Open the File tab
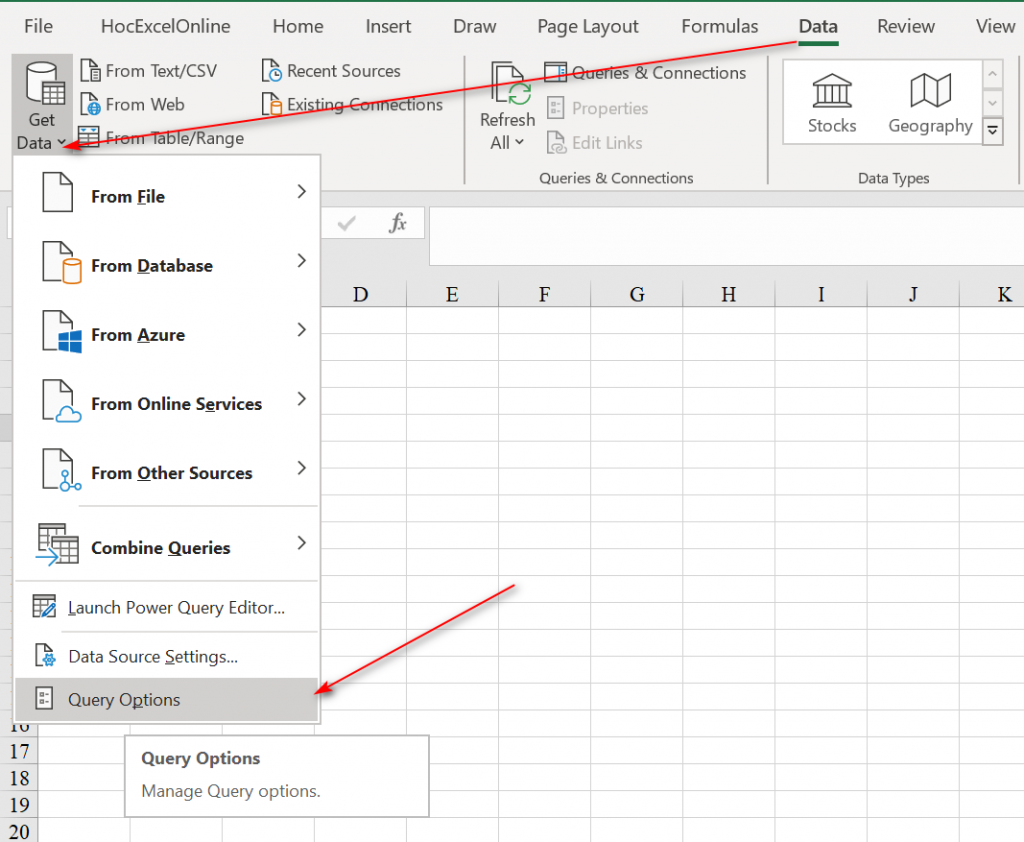Viewport: 1024px width, 842px height. point(38,26)
